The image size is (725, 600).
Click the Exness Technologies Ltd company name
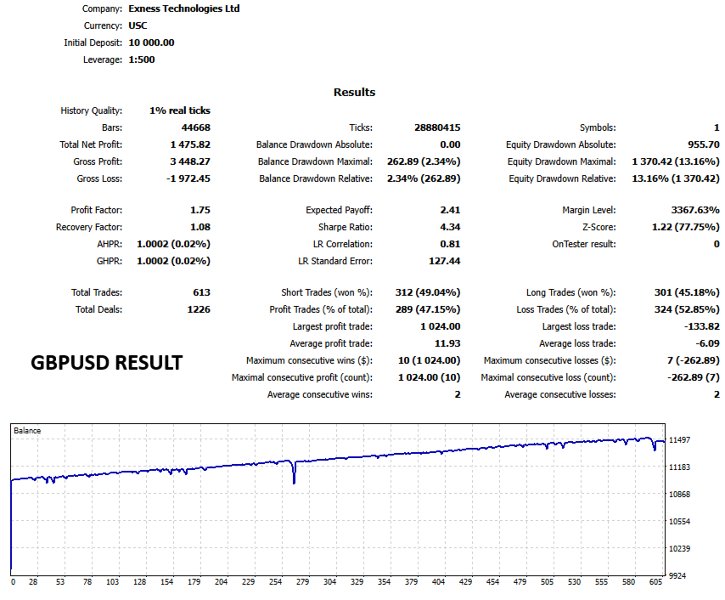click(x=184, y=8)
